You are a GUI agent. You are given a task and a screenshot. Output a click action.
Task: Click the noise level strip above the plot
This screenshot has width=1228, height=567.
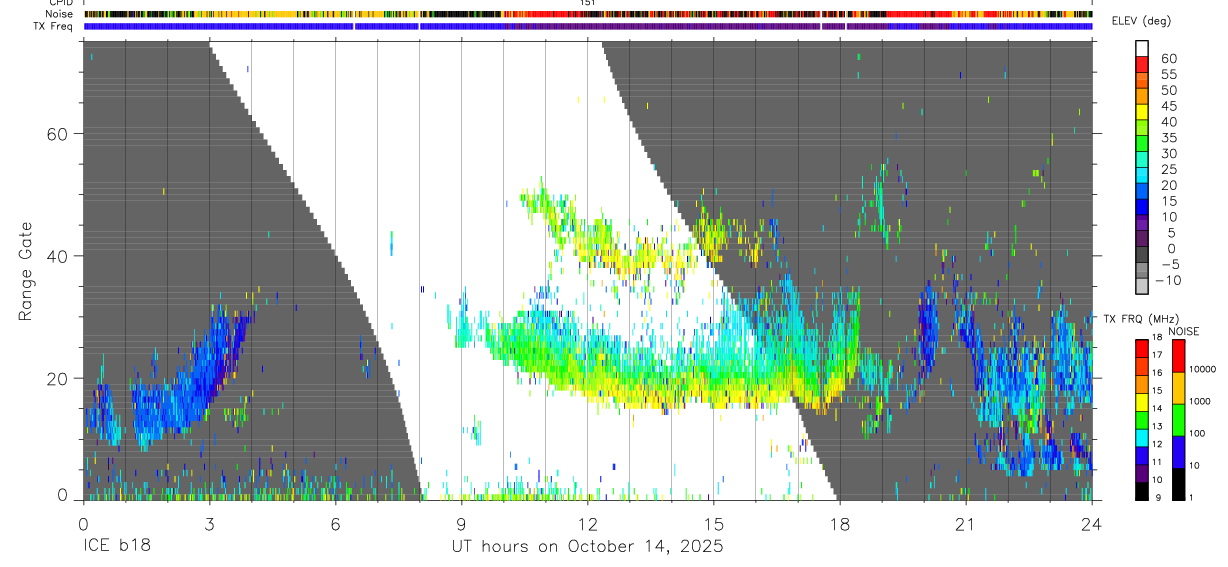(x=587, y=14)
